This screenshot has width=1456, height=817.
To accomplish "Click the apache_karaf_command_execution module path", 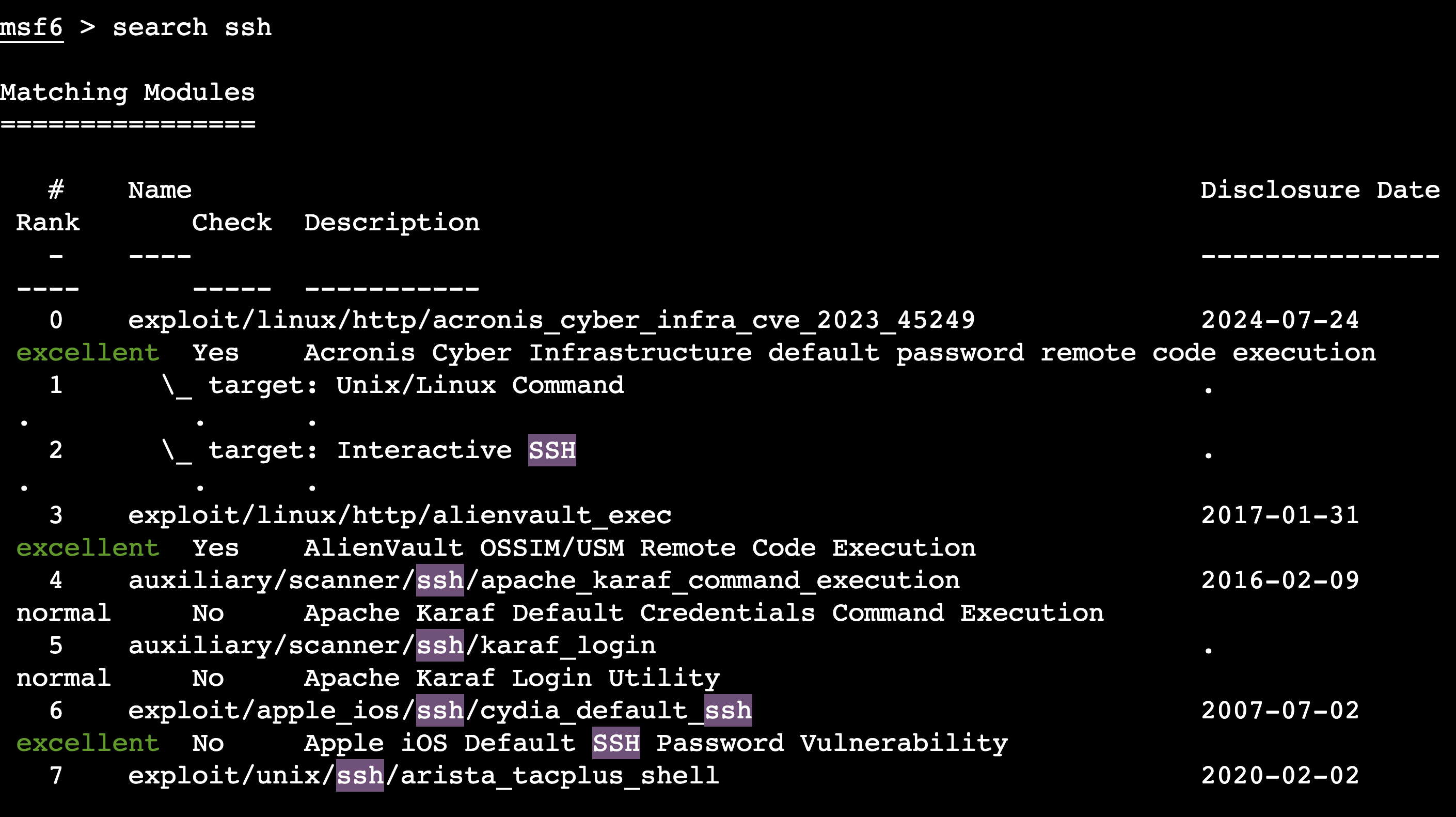I will pos(544,580).
